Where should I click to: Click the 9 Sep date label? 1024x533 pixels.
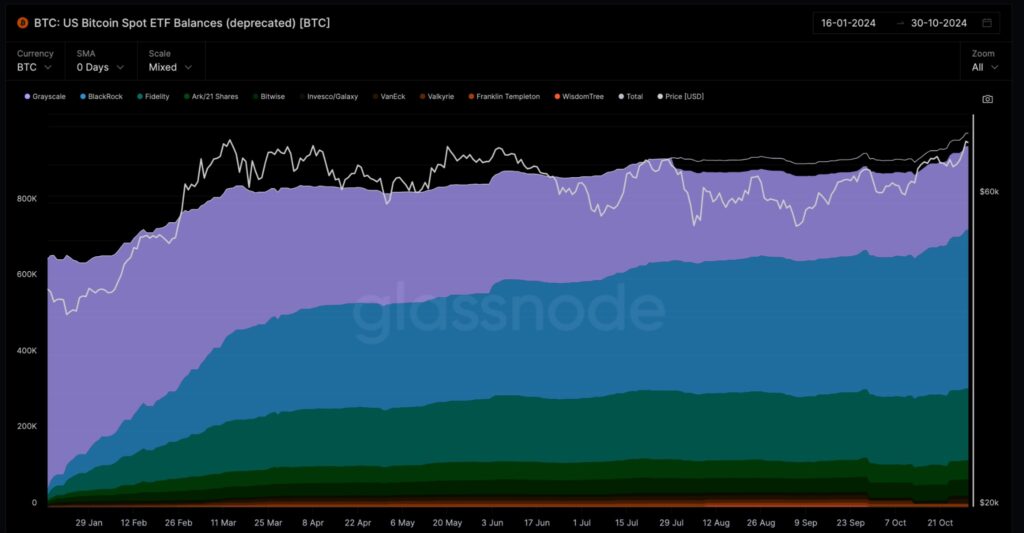805,523
